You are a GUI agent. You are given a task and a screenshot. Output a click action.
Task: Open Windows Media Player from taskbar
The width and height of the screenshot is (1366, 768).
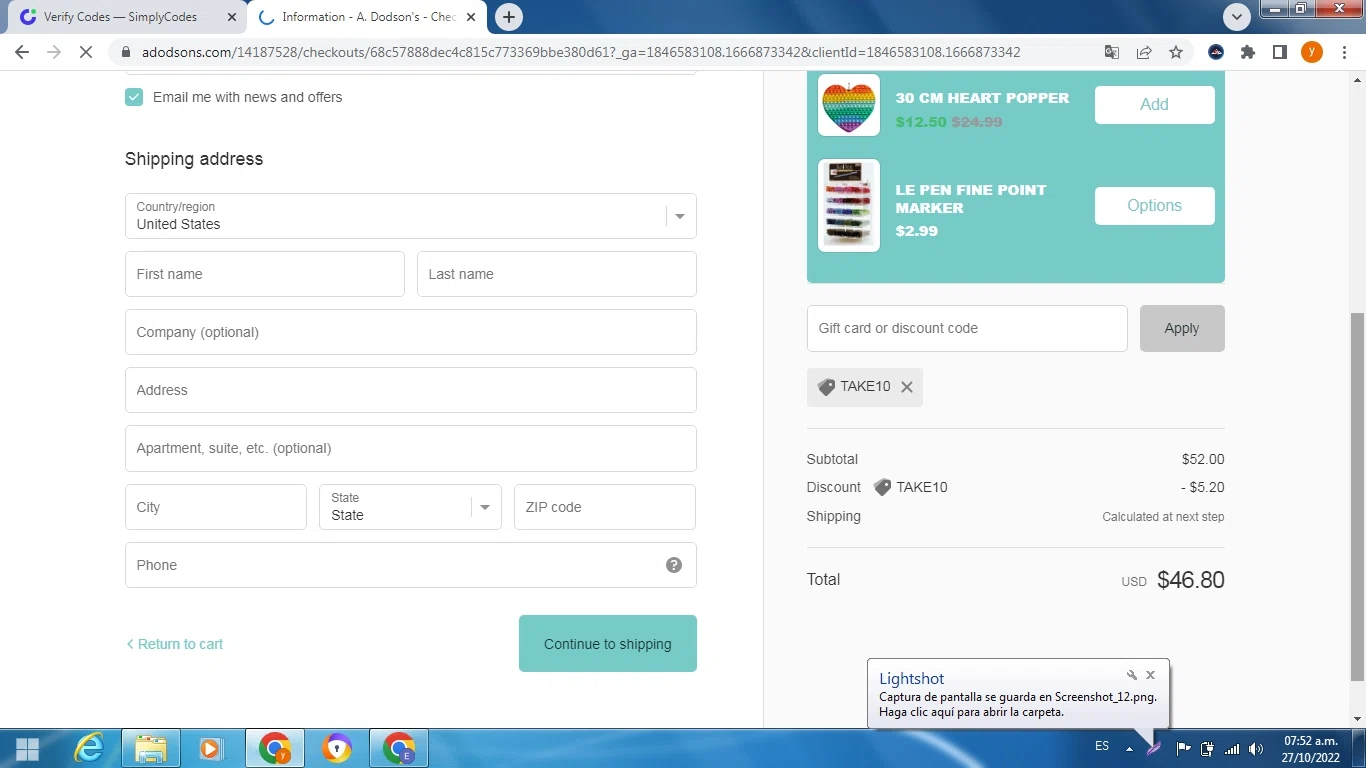tap(211, 748)
